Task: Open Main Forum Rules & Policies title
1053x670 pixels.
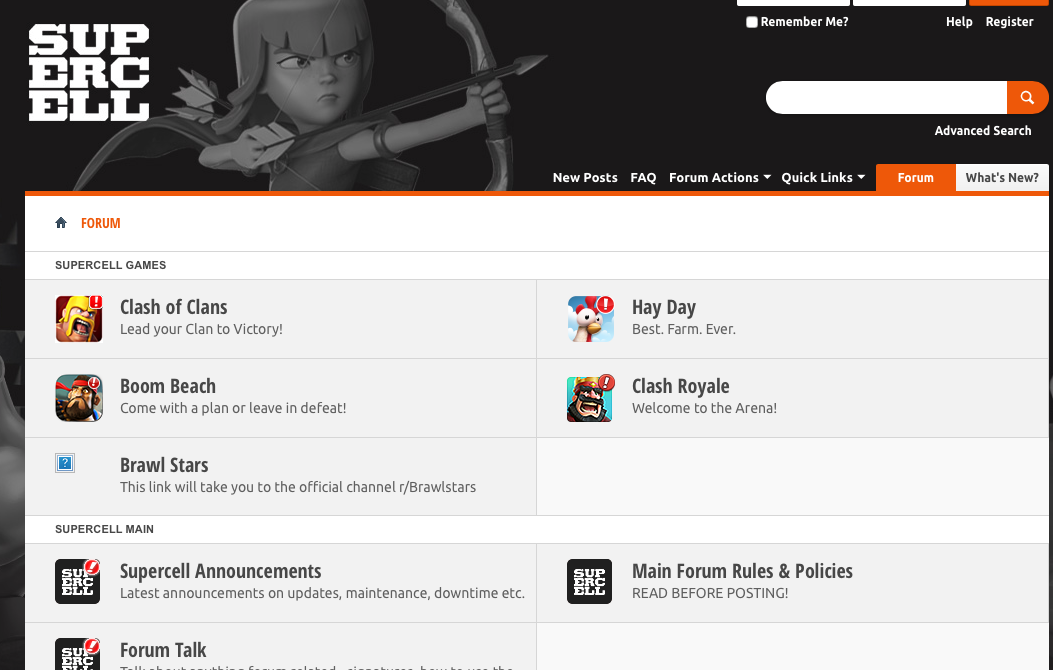Action: [x=742, y=571]
